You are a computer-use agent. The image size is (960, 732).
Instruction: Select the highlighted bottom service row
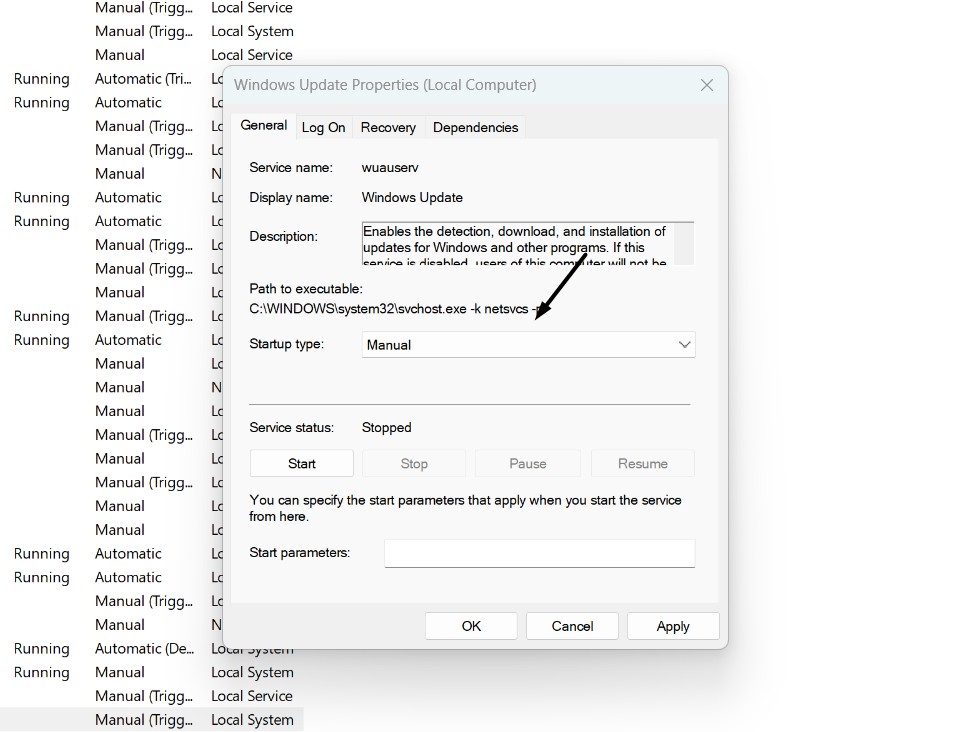pos(150,720)
